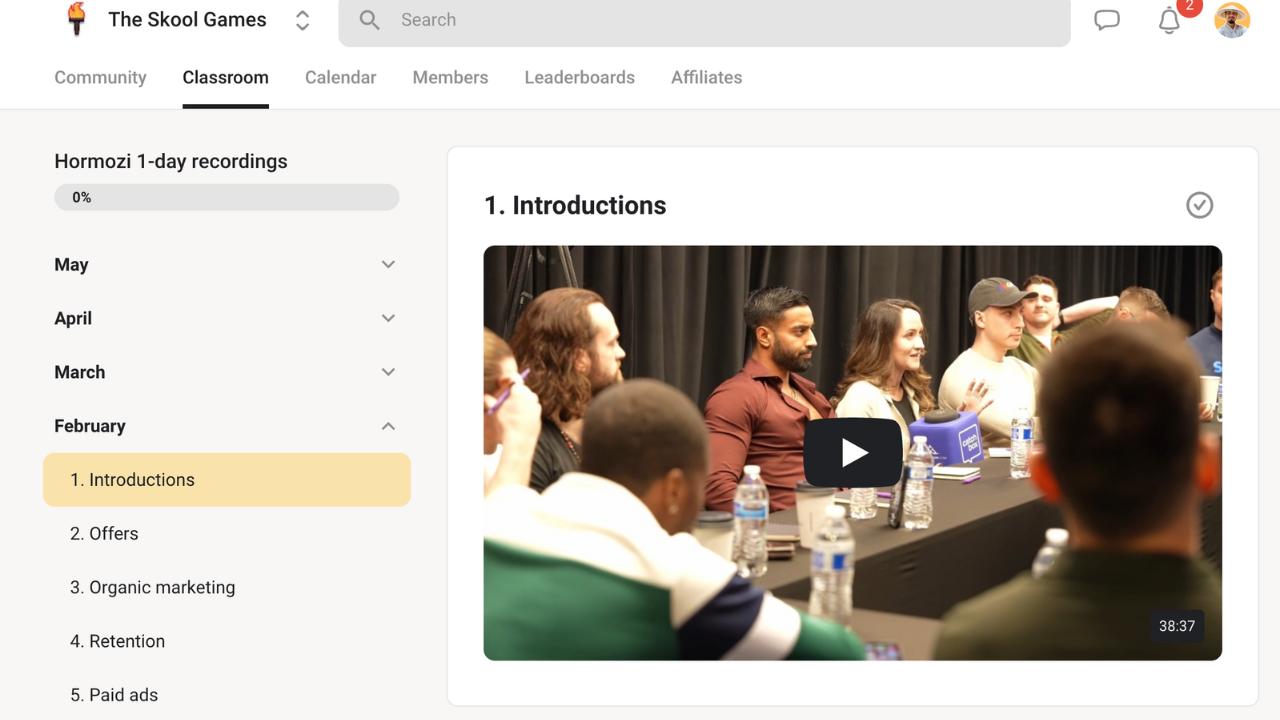
Task: View the Leaderboards tab
Action: pos(579,78)
